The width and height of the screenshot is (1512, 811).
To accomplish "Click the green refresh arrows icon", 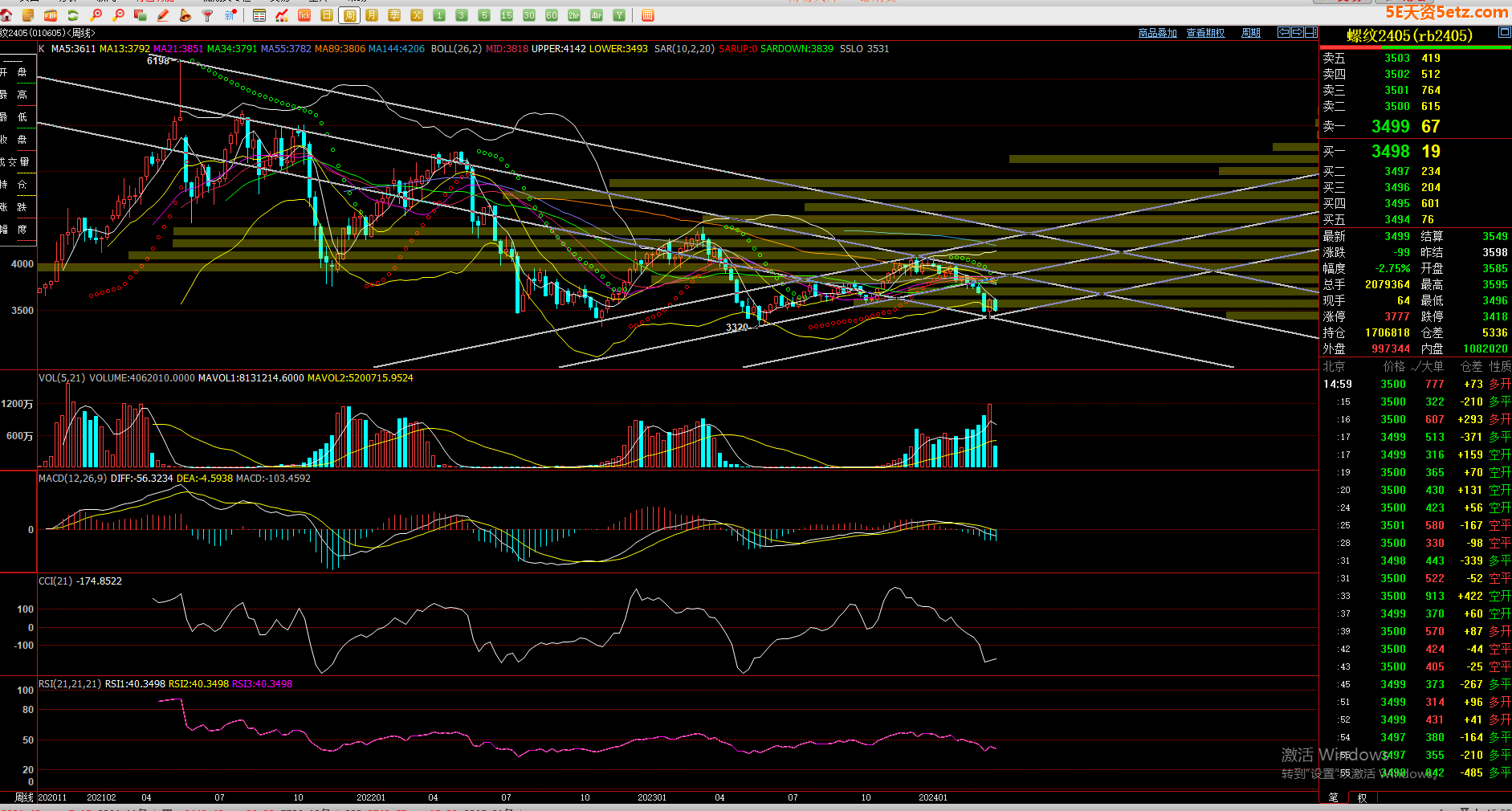I will coord(73,15).
